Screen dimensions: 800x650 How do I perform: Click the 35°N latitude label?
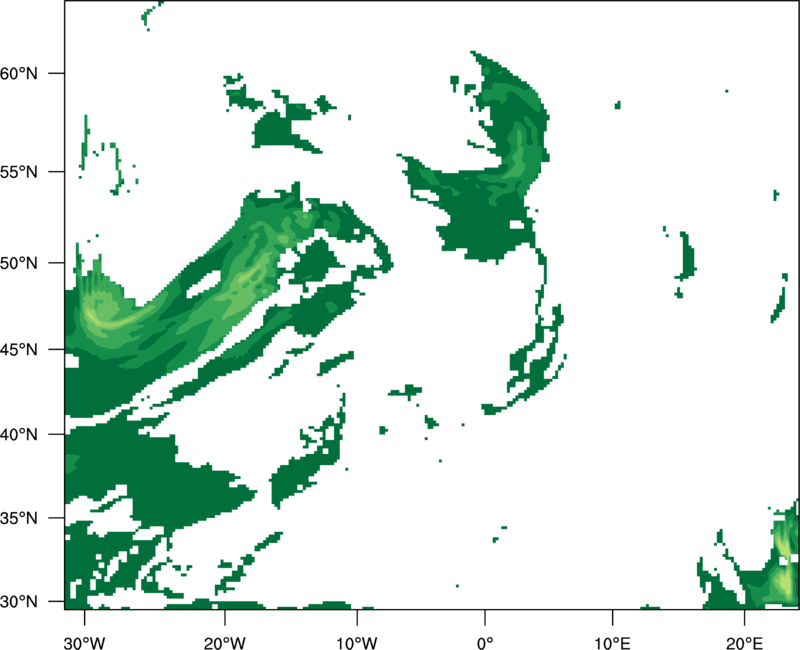19,518
